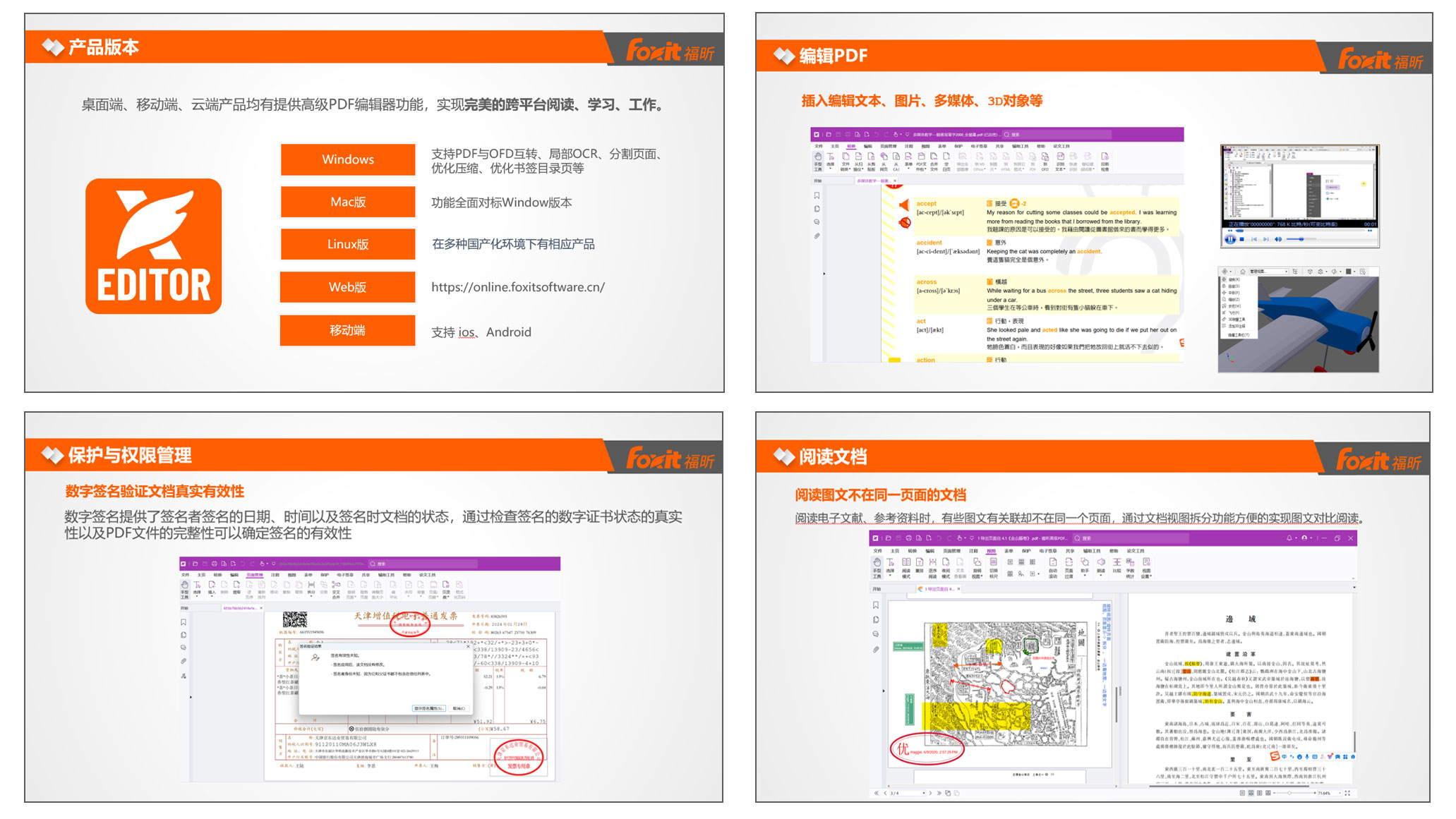Click the red speaker icon beside 'accept'
This screenshot has height=819, width=1456.
click(904, 205)
